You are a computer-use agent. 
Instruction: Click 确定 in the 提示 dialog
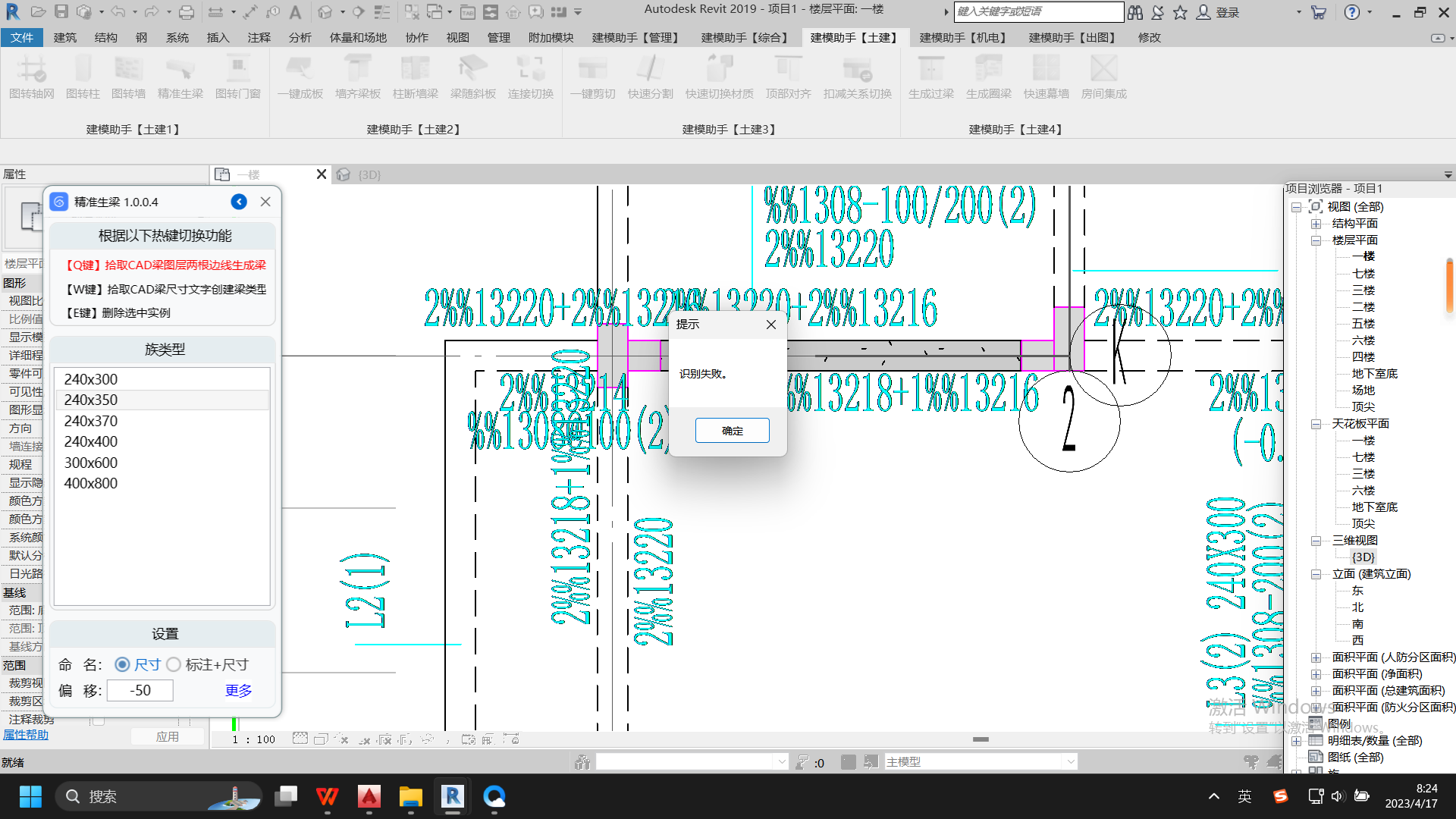pyautogui.click(x=732, y=431)
